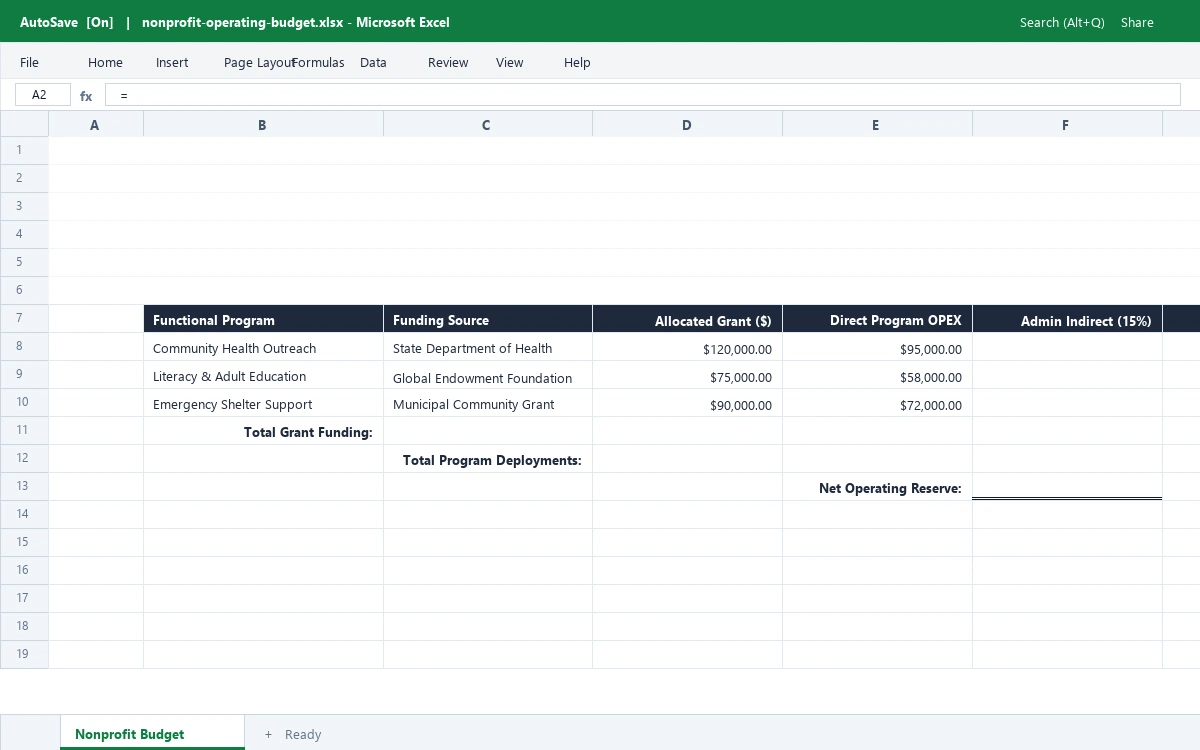Click the Admin Indirect (15%) header
The width and height of the screenshot is (1200, 750).
click(x=1067, y=319)
